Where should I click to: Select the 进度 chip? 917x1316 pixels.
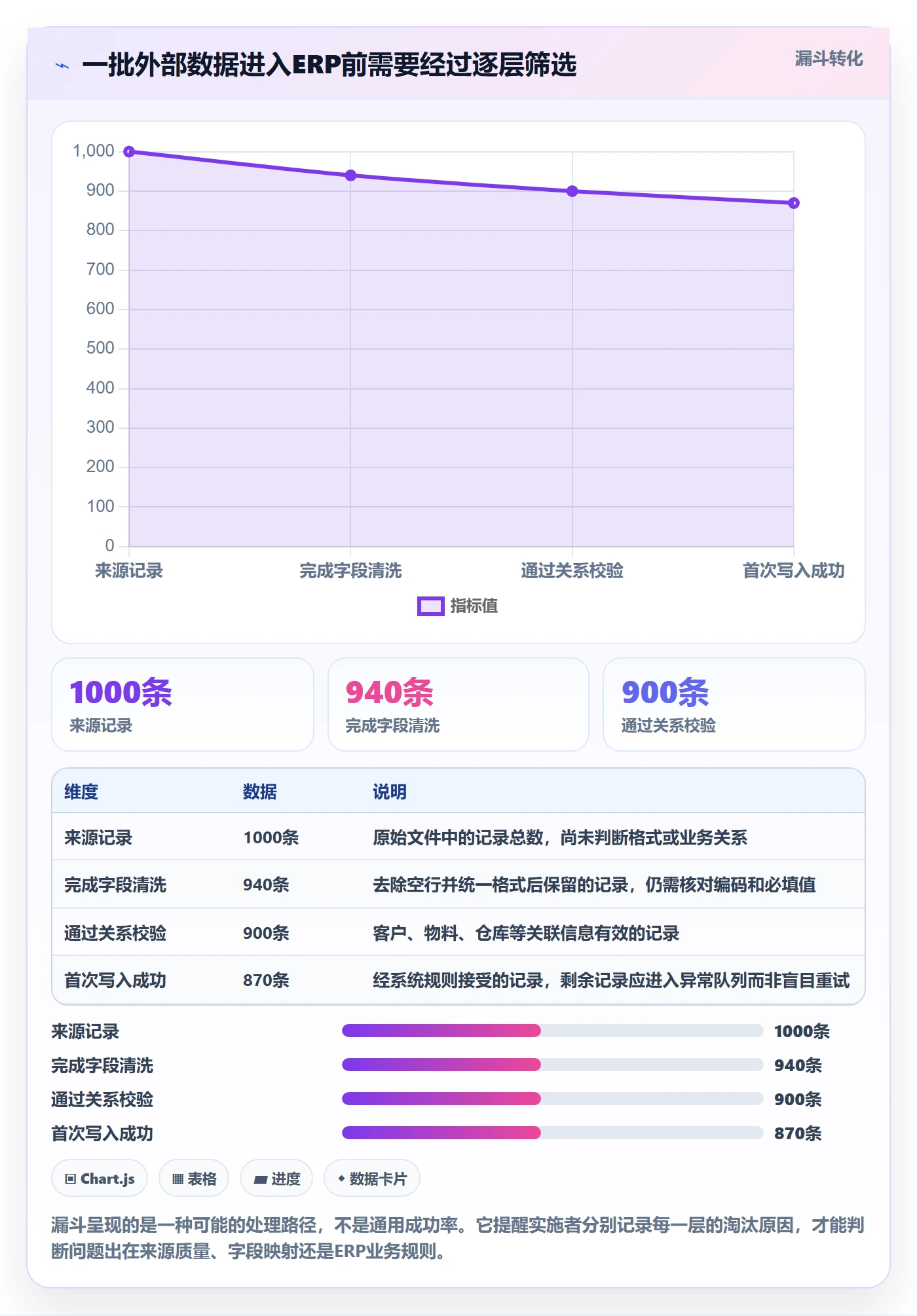[x=276, y=1179]
